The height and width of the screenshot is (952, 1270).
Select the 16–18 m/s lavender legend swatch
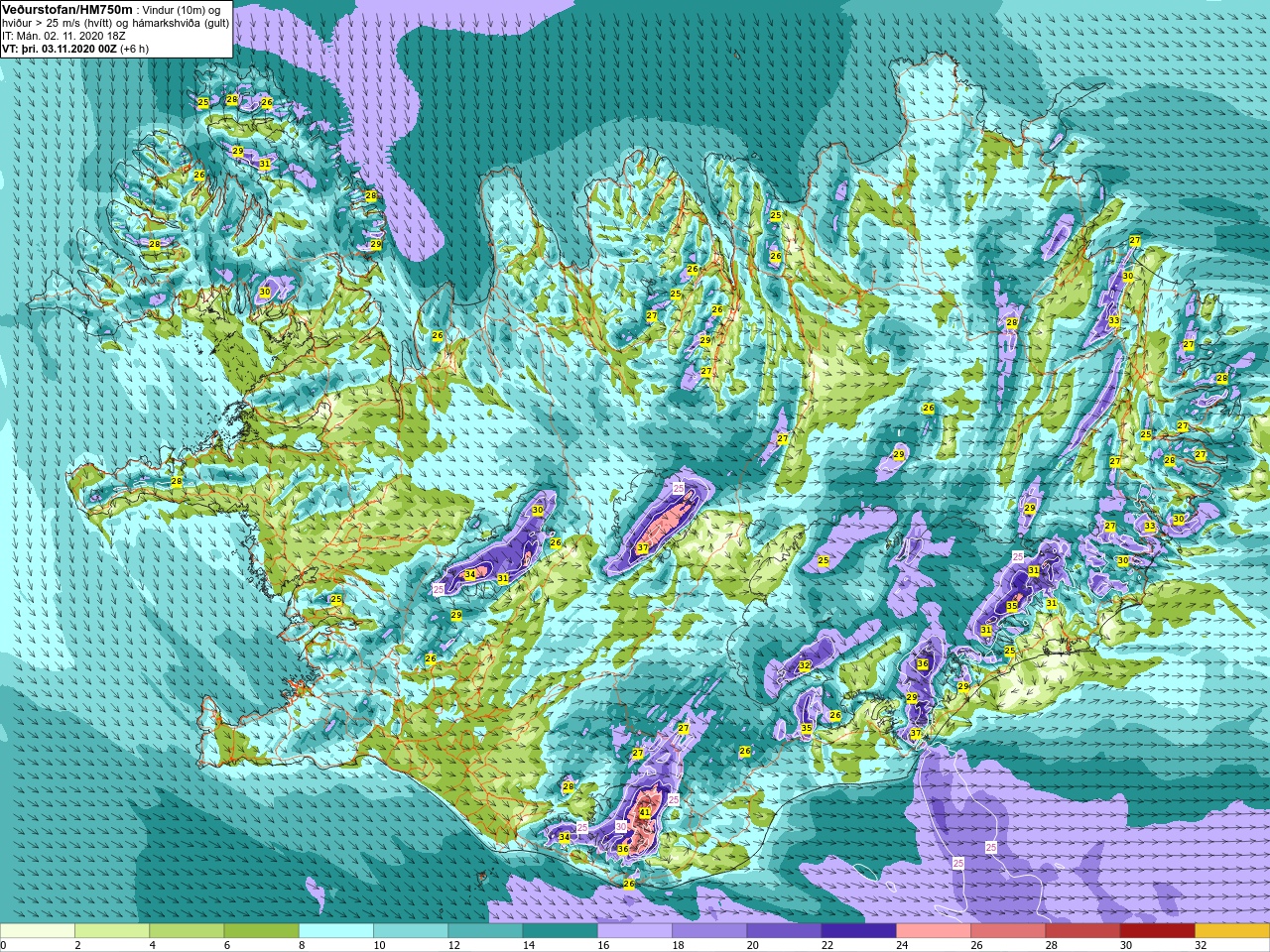635,931
